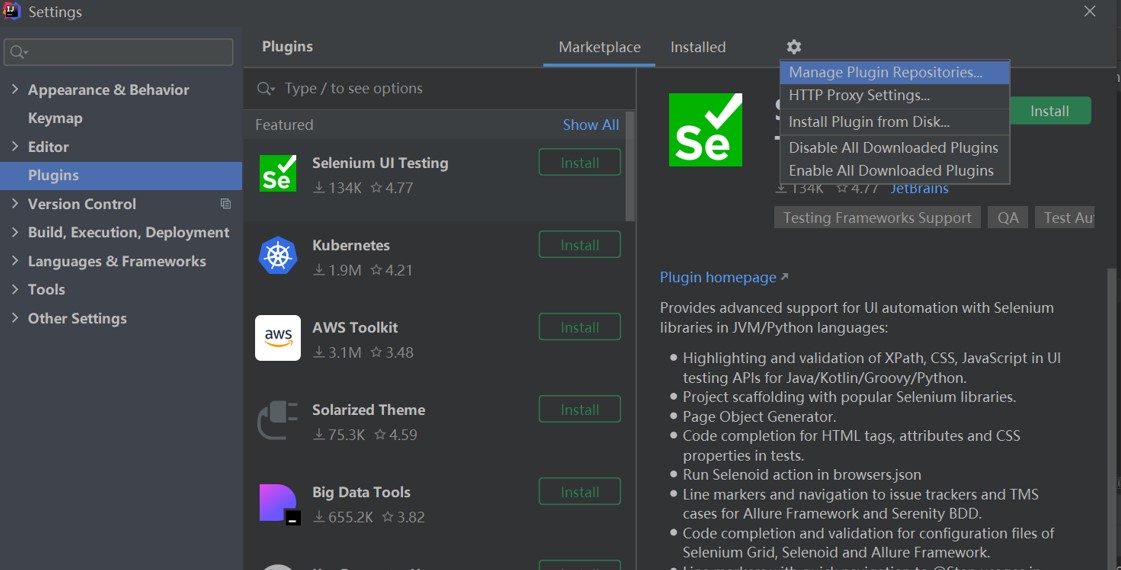Image resolution: width=1121 pixels, height=570 pixels.
Task: Expand Build, Execution, Deployment section
Action: [15, 232]
